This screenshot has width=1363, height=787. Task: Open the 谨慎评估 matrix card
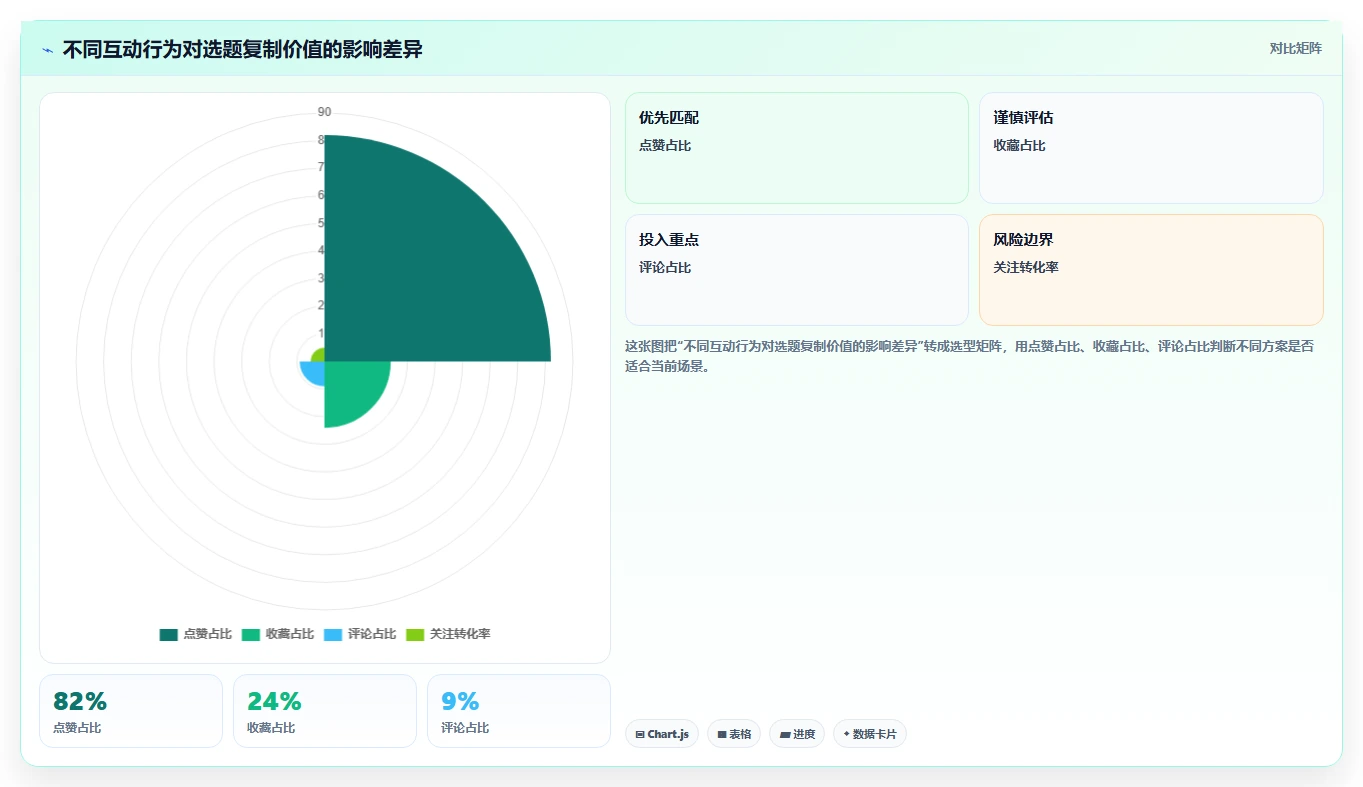pos(1151,148)
